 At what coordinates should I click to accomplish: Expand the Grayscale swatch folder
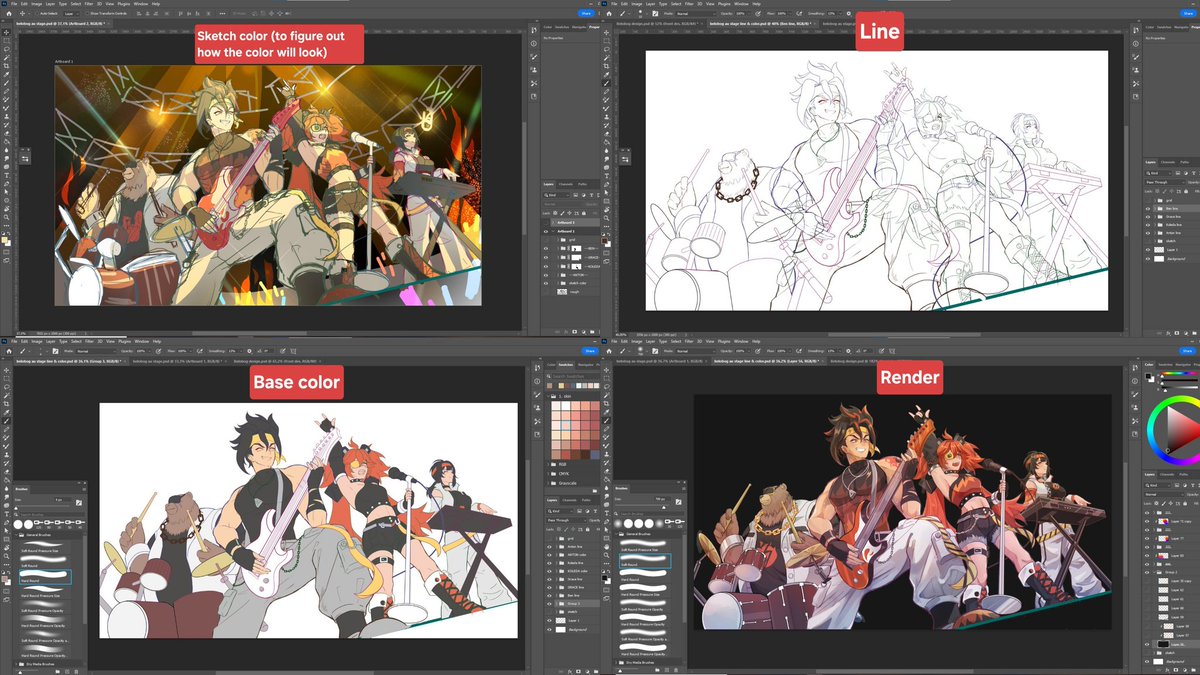pos(547,483)
